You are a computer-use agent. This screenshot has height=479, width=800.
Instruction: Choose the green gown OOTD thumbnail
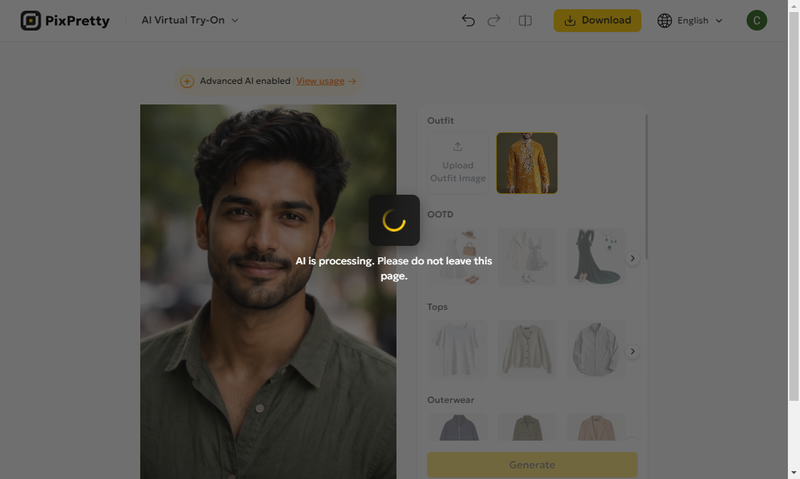click(596, 257)
